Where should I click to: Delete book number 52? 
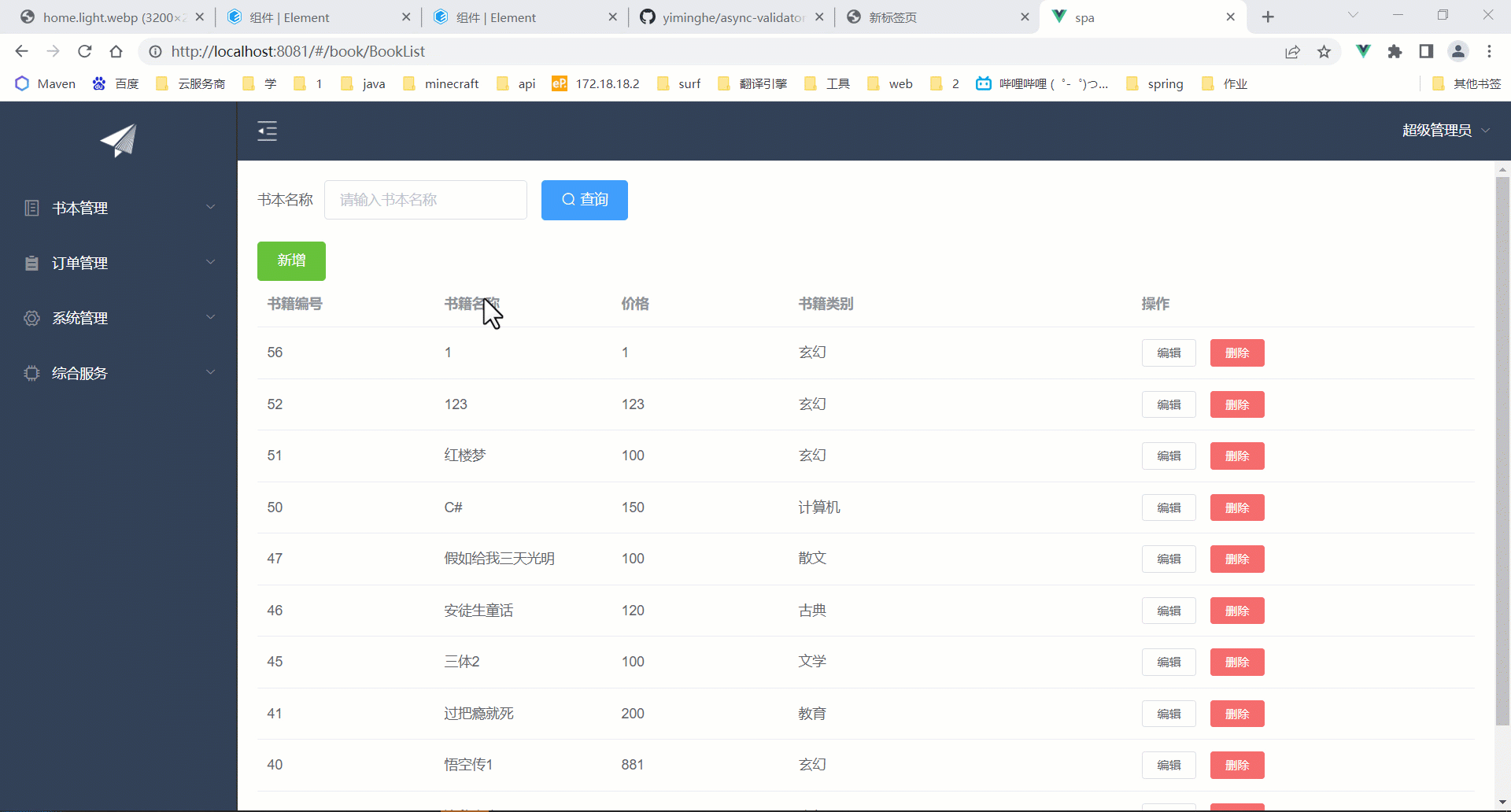(x=1237, y=404)
